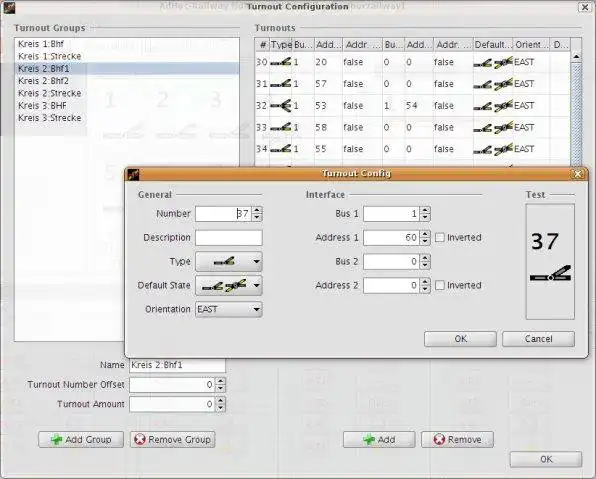Click the Turnouts table vertical scrollbar
This screenshot has height=479, width=596.
[576, 109]
